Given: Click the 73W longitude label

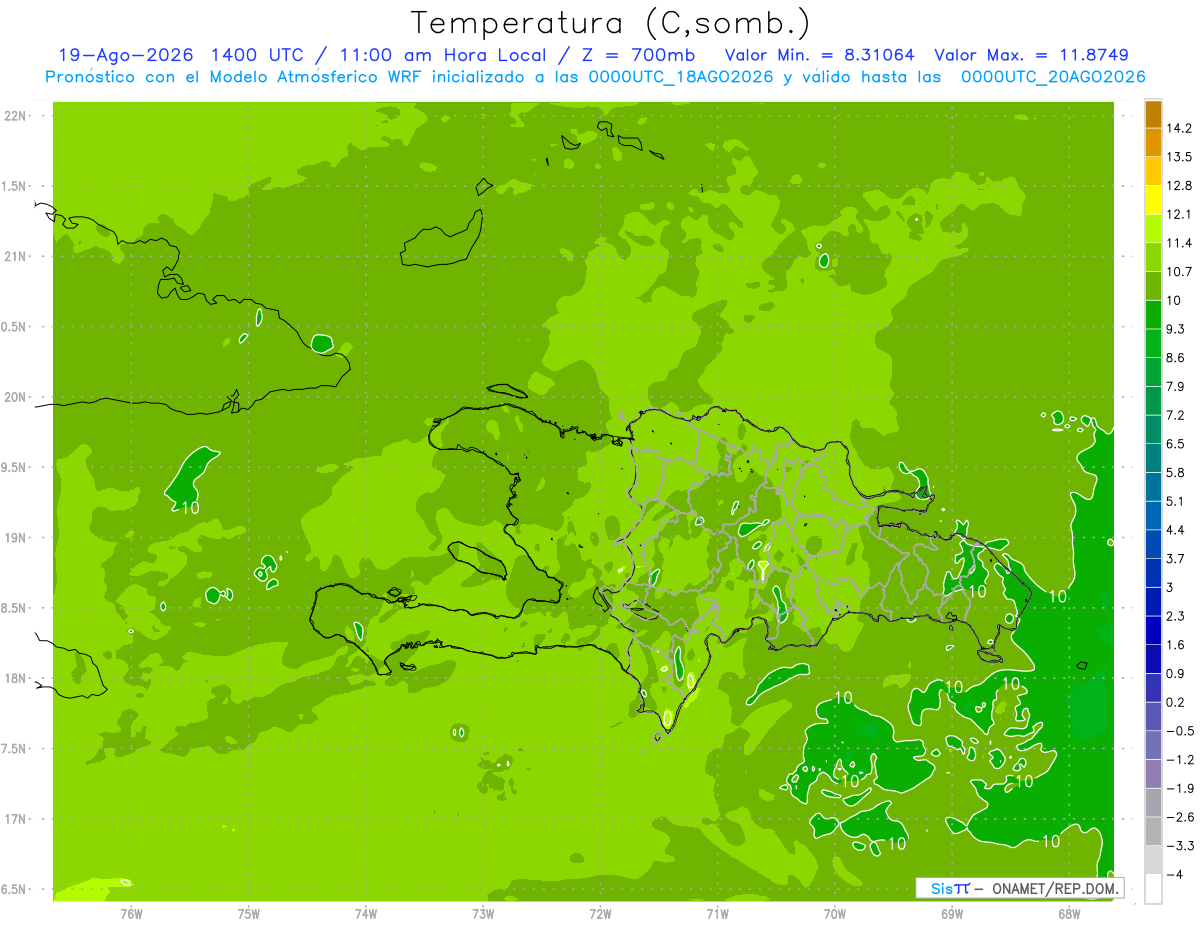Looking at the screenshot, I should click(x=483, y=913).
